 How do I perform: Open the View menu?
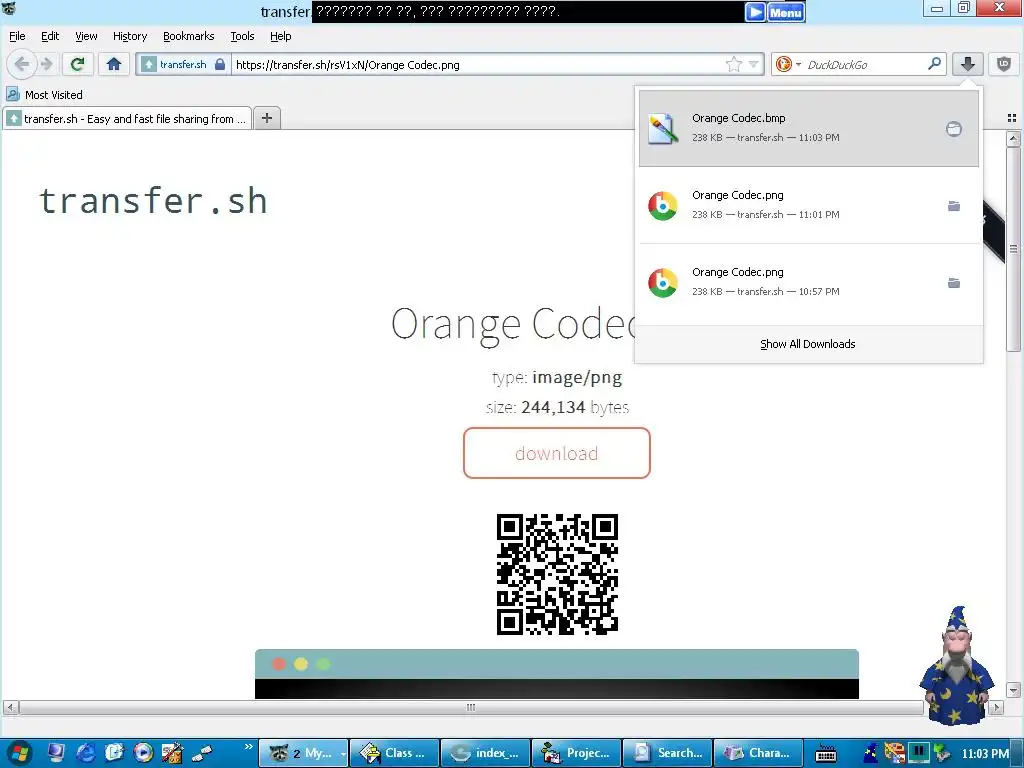click(86, 36)
